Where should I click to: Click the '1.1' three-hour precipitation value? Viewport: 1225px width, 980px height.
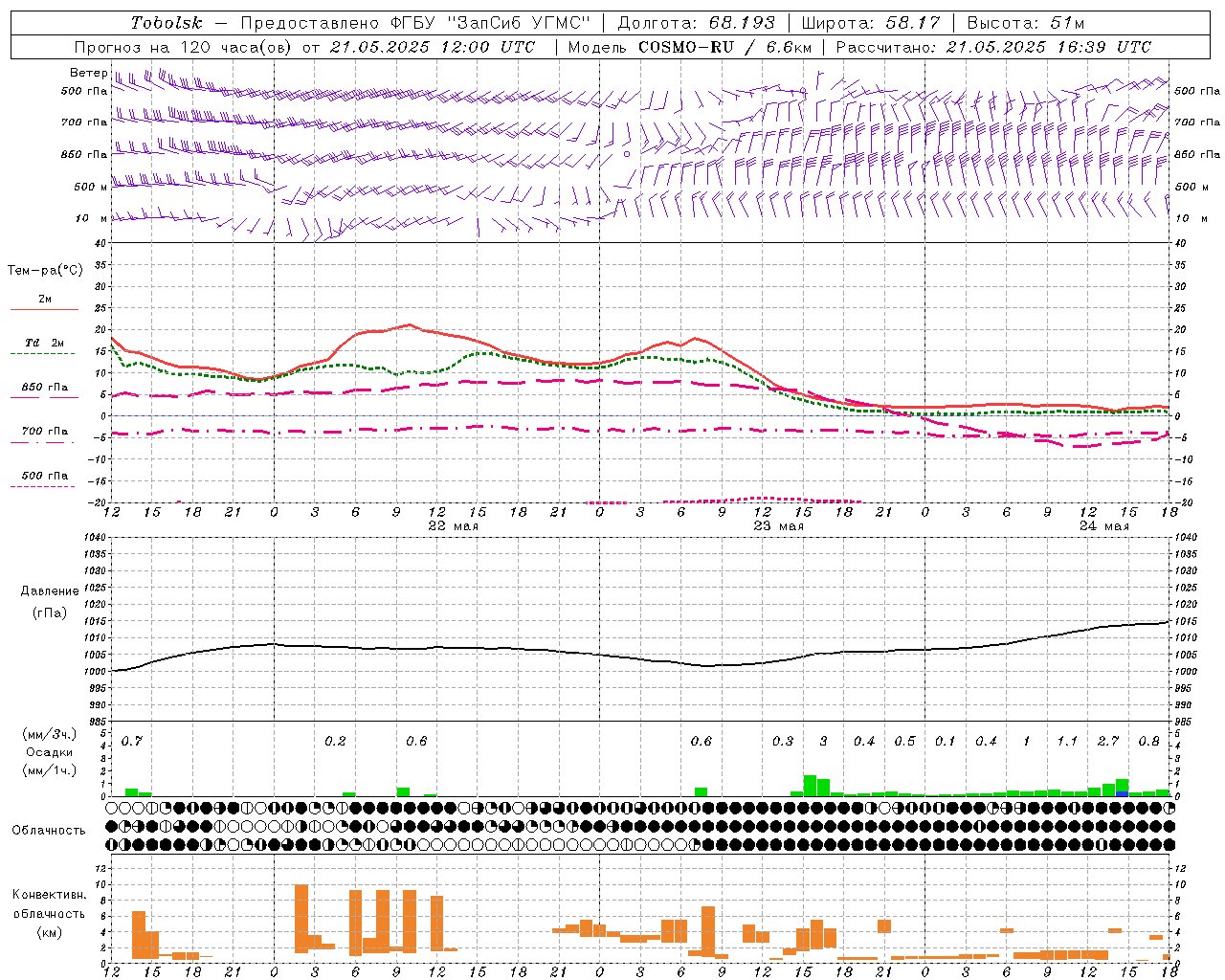pyautogui.click(x=1067, y=742)
